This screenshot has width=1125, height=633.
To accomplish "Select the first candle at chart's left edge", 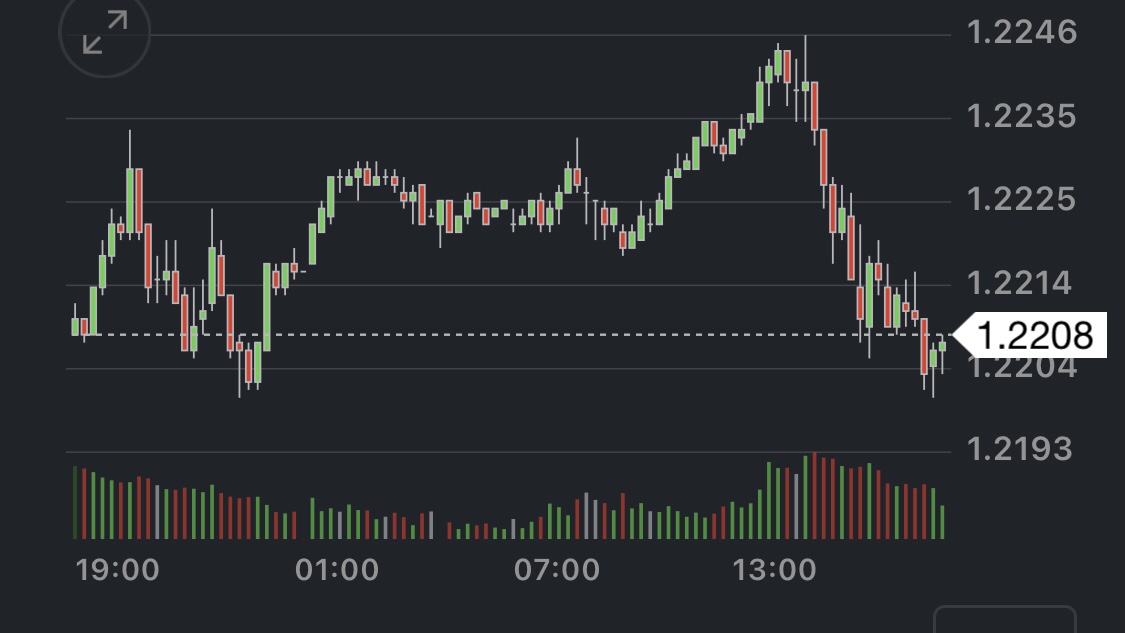I will pos(75,326).
